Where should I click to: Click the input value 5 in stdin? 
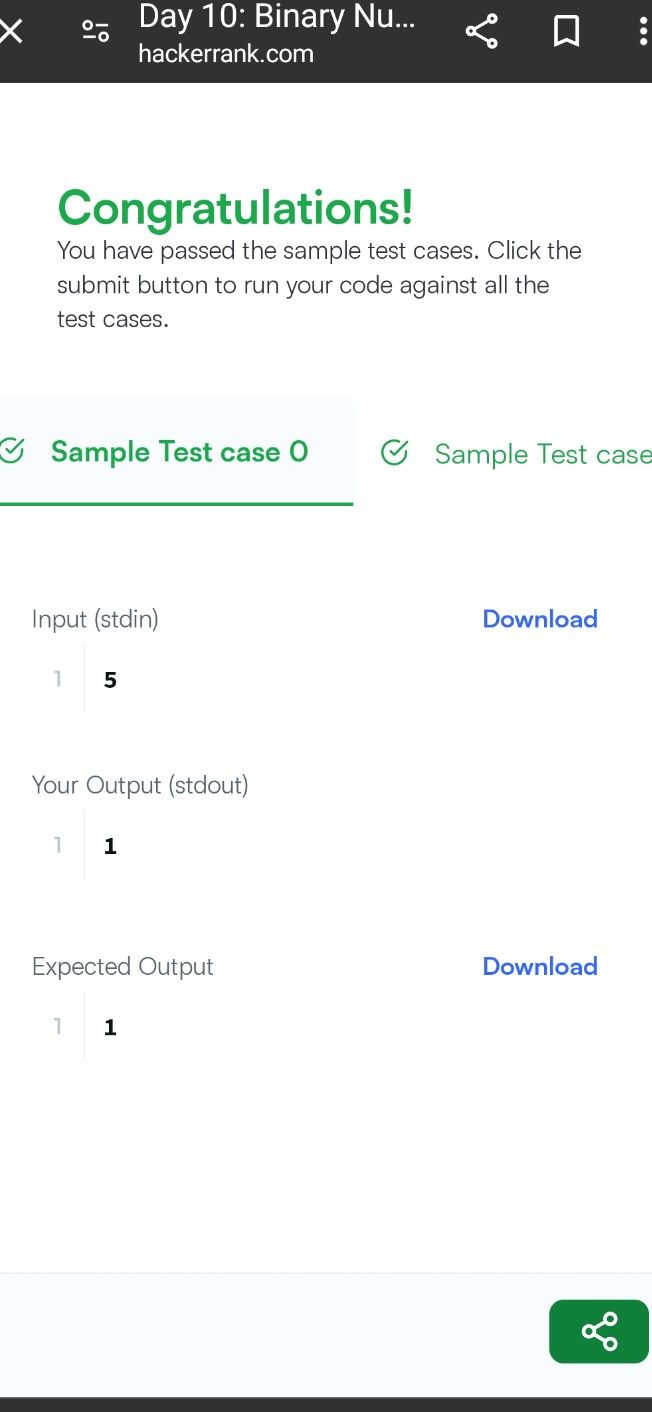(110, 680)
